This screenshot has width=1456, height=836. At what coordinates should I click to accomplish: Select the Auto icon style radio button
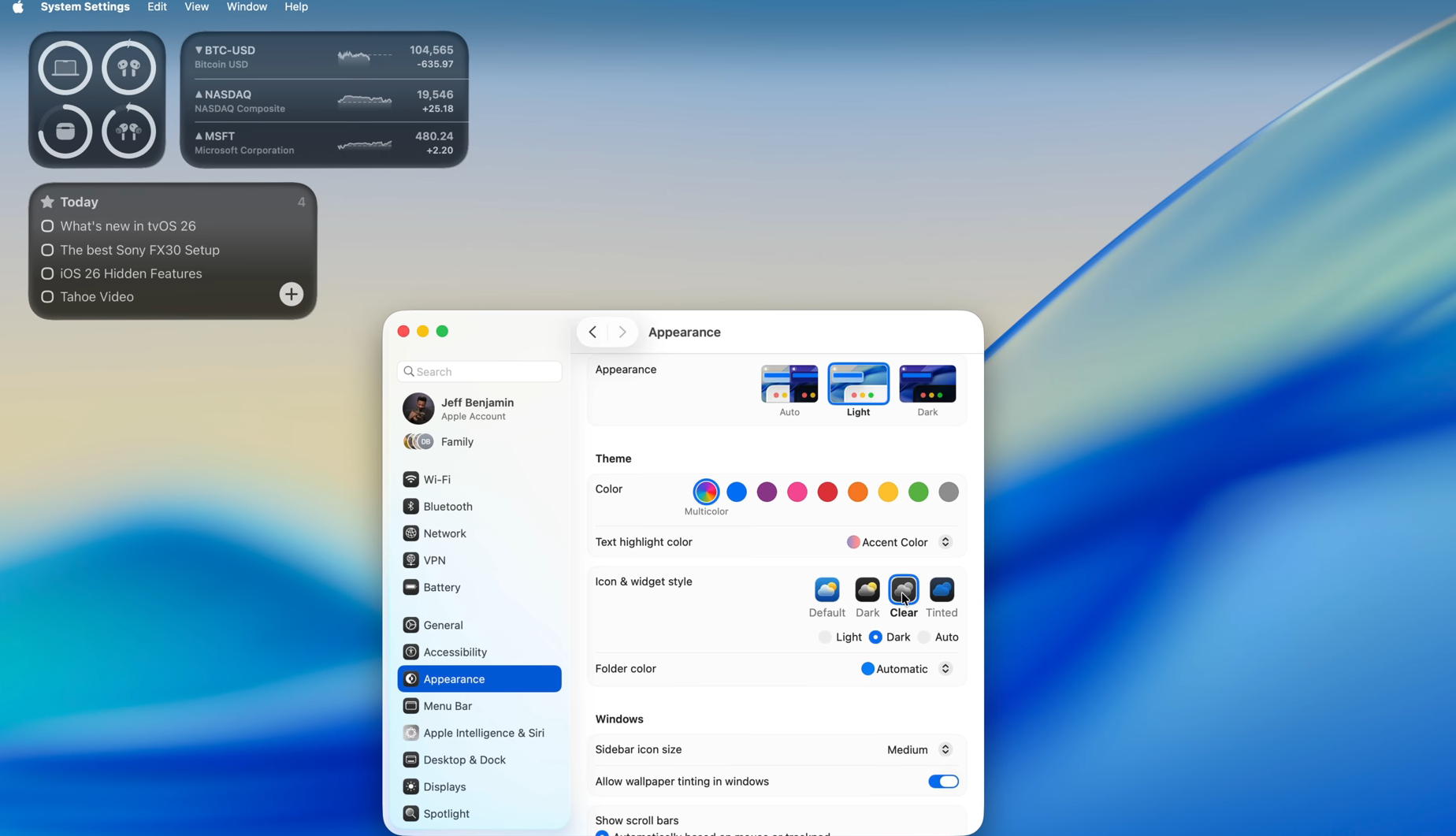coord(924,637)
